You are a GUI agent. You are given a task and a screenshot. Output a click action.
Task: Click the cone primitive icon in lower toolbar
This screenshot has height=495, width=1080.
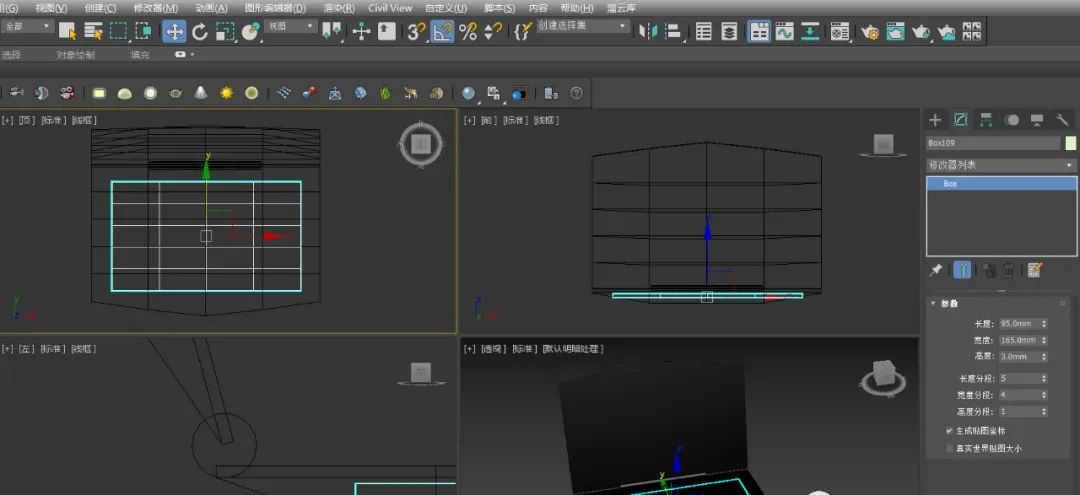click(x=200, y=93)
